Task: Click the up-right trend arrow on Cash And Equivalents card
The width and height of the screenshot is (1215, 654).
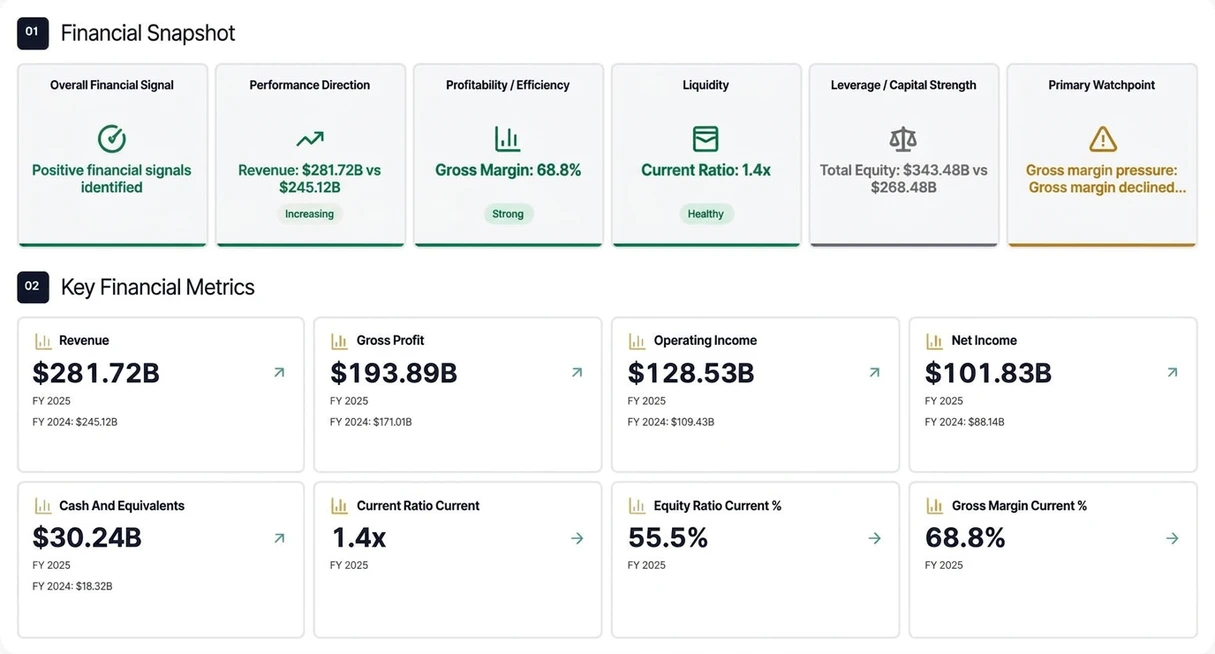Action: click(x=279, y=538)
